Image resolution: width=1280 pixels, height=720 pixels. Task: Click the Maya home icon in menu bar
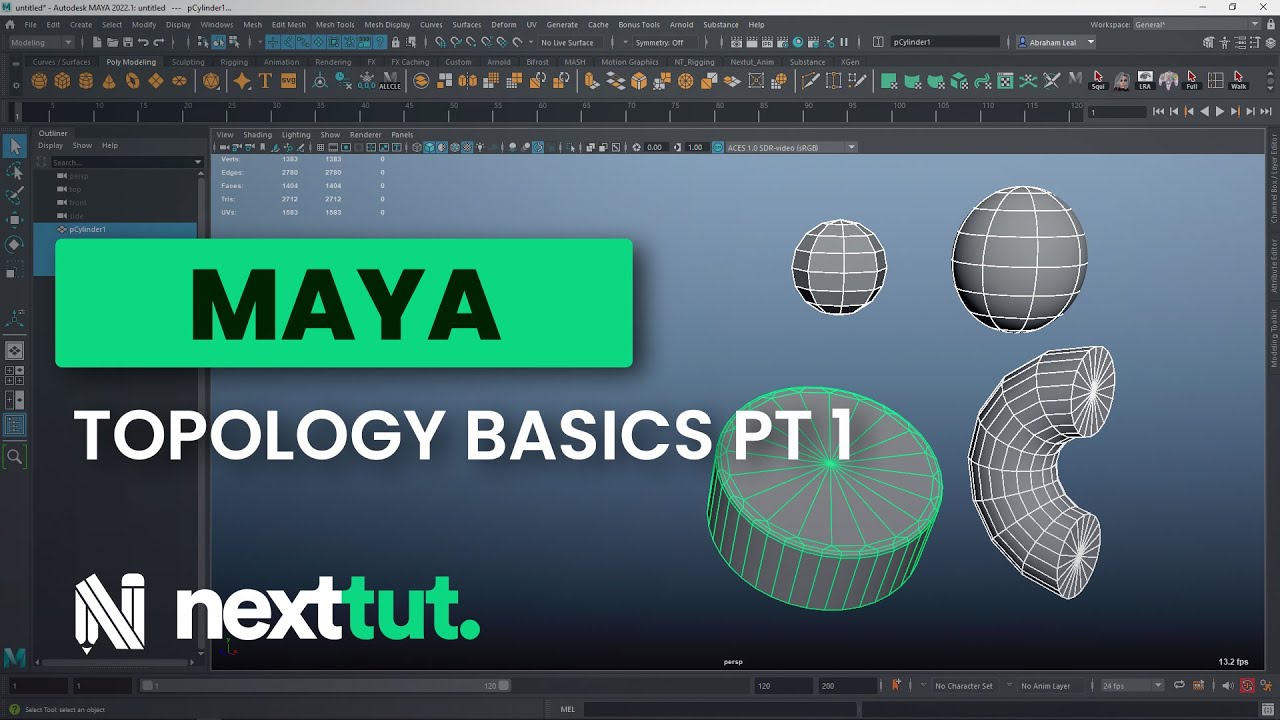click(x=10, y=24)
